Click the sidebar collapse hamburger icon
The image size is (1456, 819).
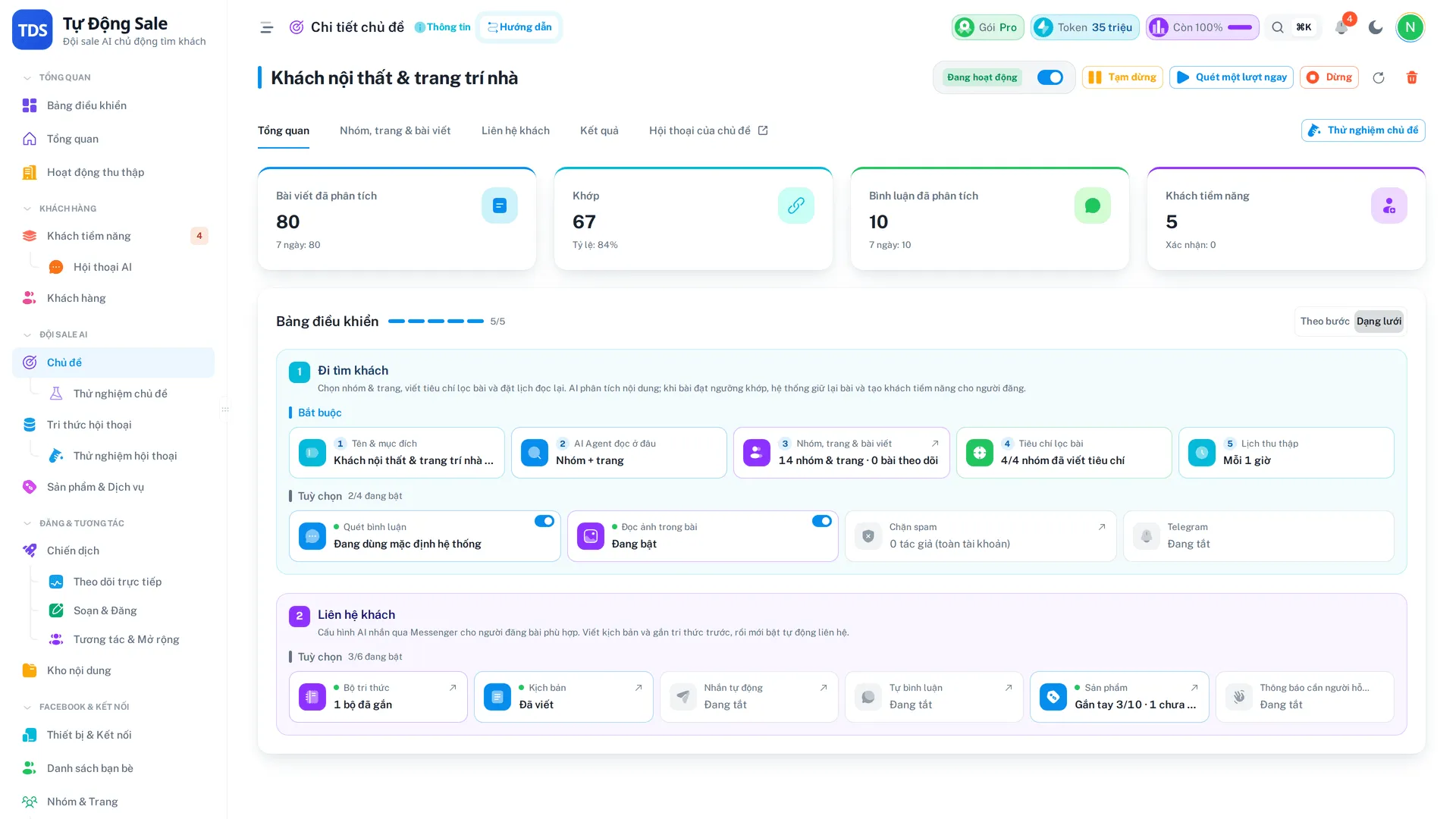tap(266, 27)
